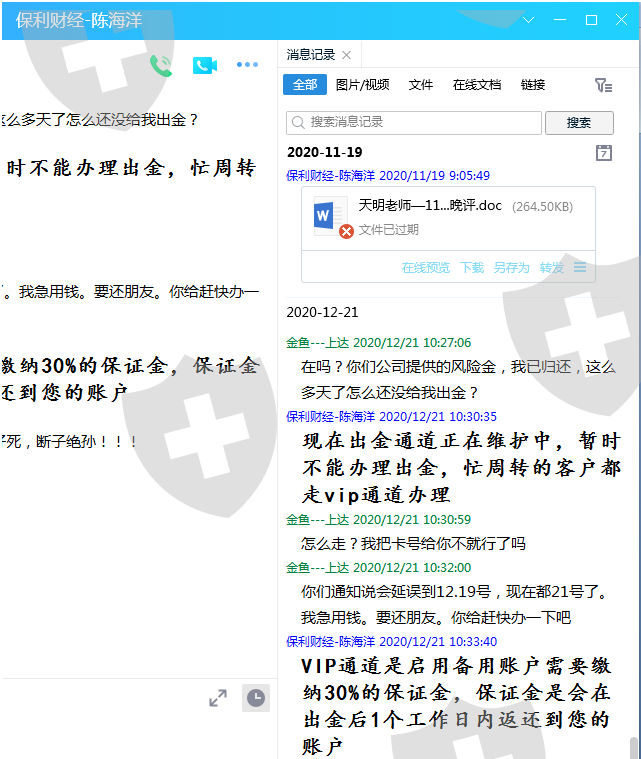Click the Word document file icon

tap(331, 216)
